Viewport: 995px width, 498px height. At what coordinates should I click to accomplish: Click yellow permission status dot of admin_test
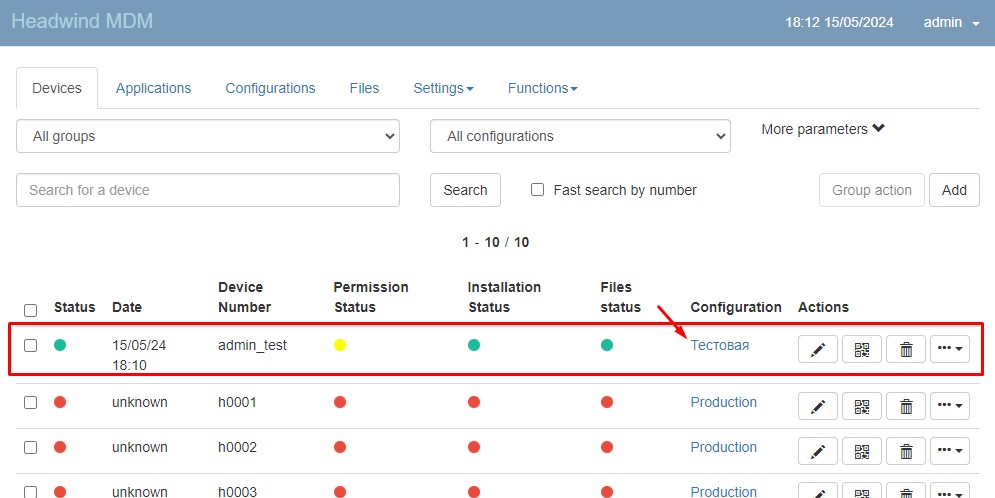coord(340,345)
